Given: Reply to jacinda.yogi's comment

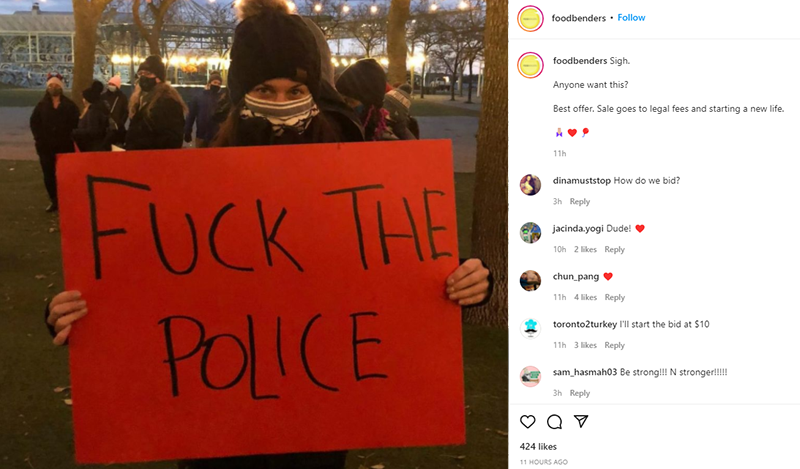Looking at the screenshot, I should pyautogui.click(x=614, y=250).
